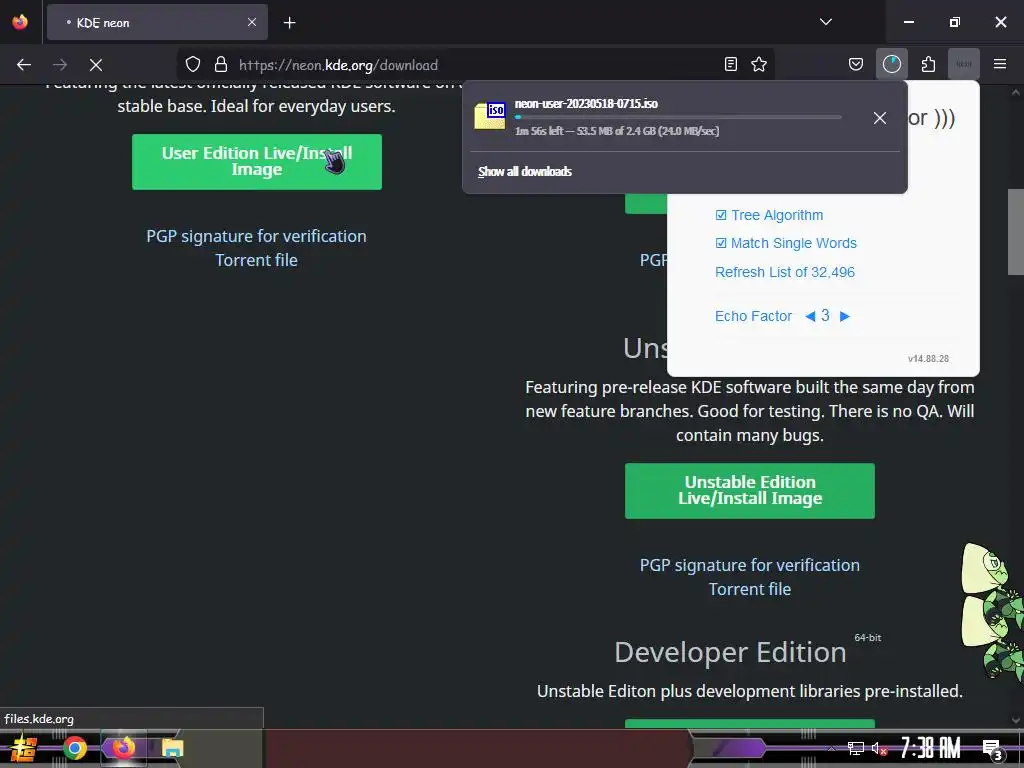Click the page vertical scrollbar thumb
1024x768 pixels.
point(1016,232)
